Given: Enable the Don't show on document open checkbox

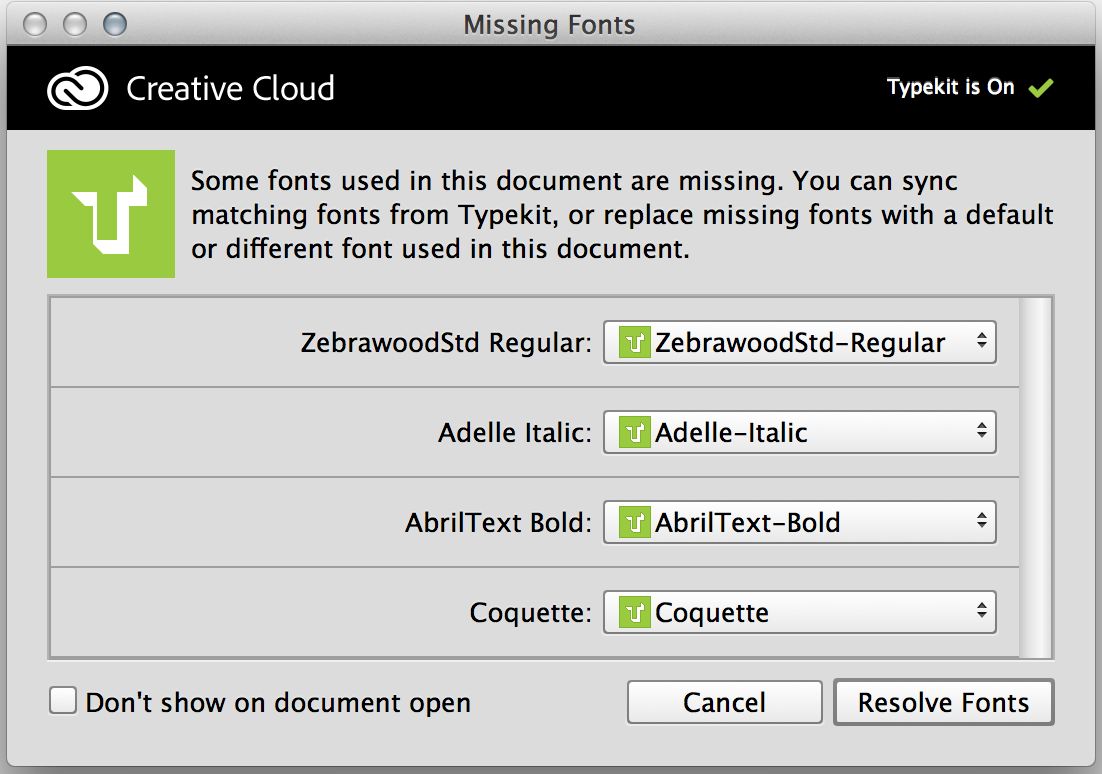Looking at the screenshot, I should coord(62,701).
